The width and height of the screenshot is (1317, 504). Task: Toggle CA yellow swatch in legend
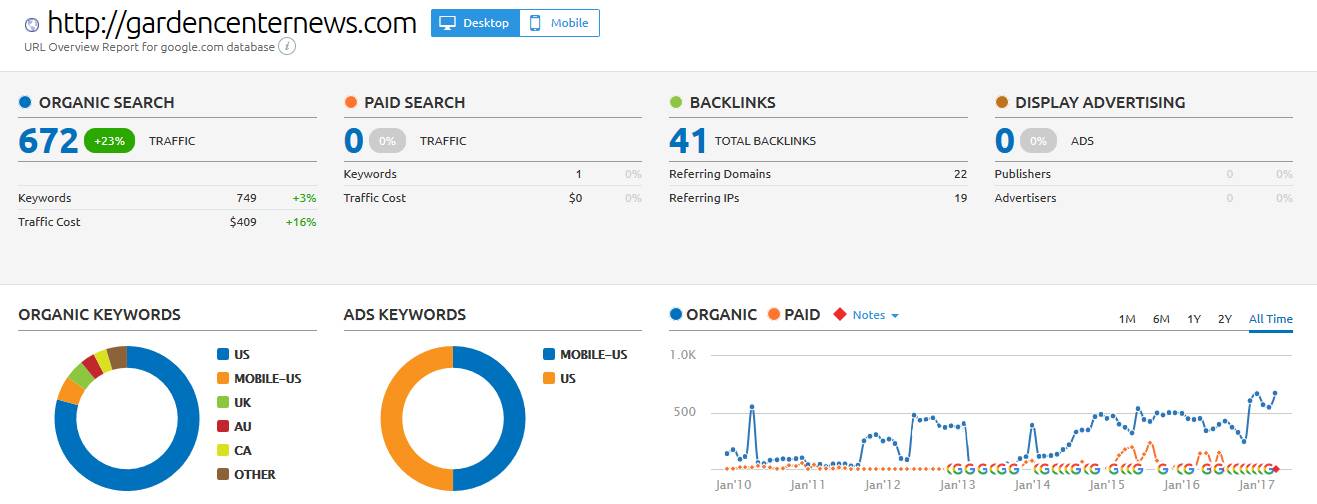pyautogui.click(x=223, y=450)
